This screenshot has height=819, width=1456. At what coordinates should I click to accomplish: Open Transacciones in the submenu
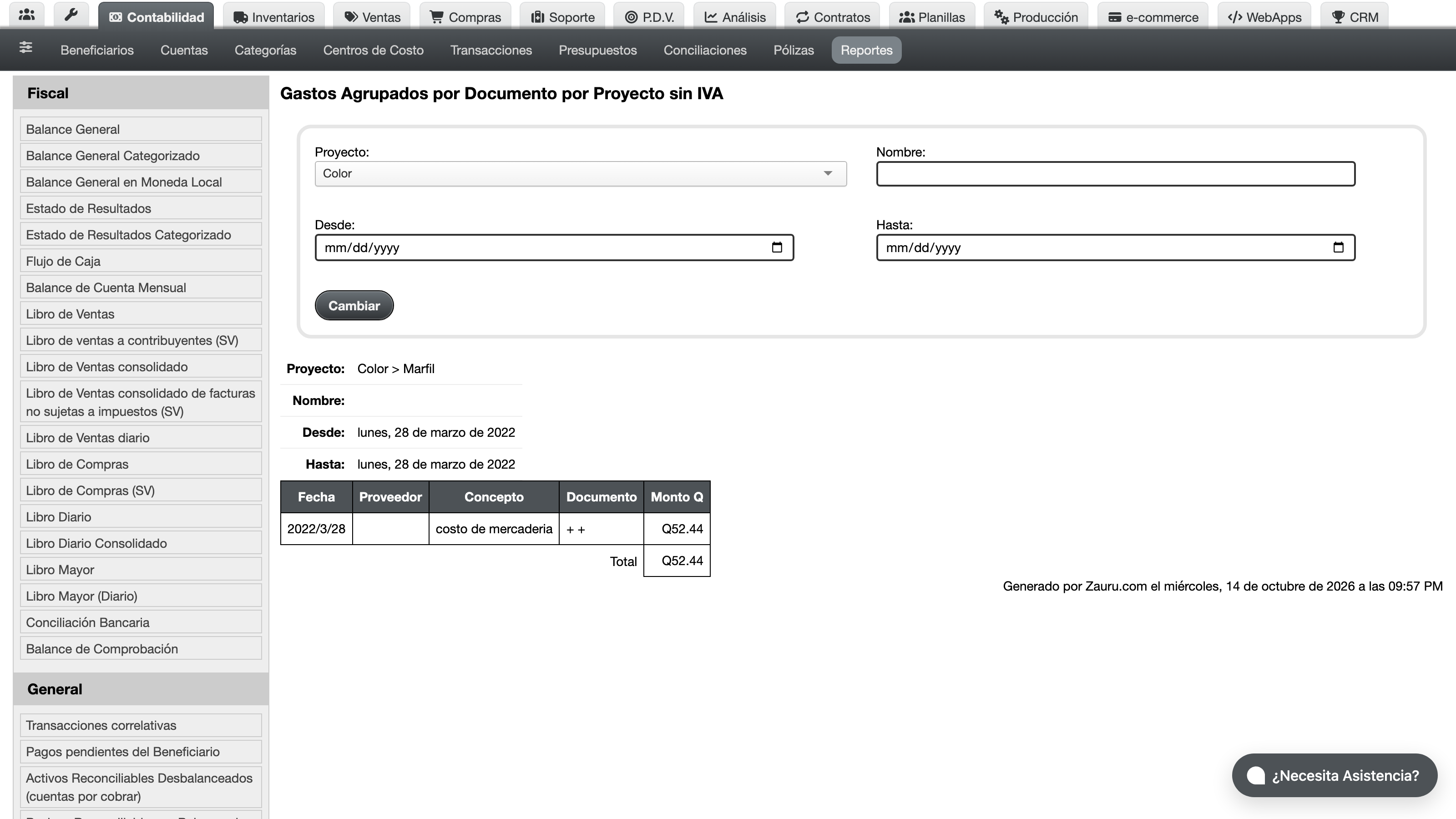pyautogui.click(x=491, y=50)
